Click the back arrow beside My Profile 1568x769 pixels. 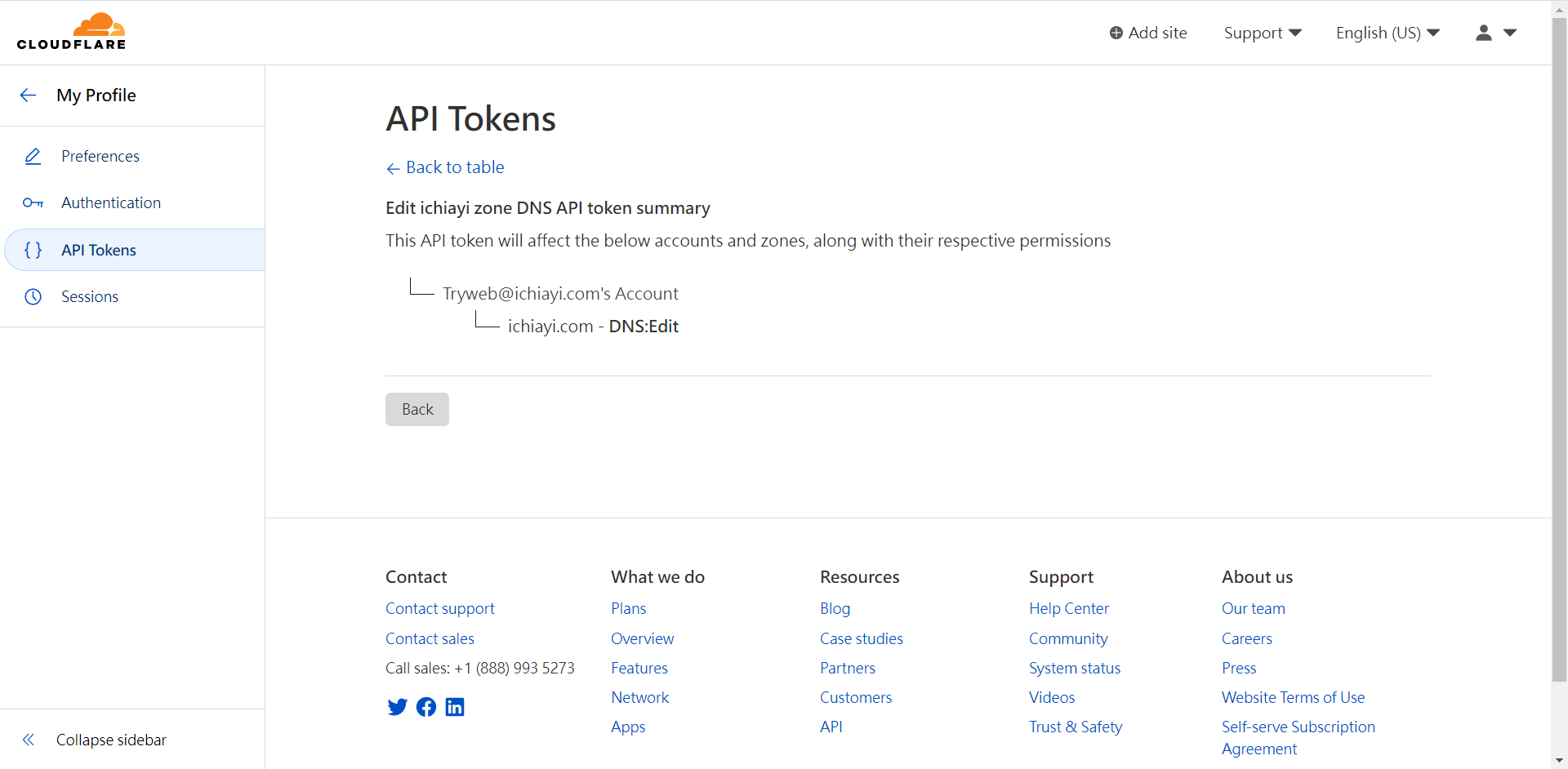pos(28,96)
